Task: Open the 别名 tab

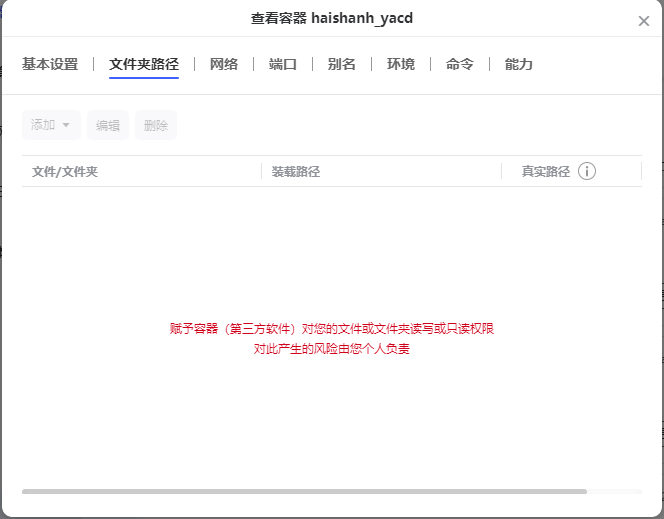Action: [342, 64]
